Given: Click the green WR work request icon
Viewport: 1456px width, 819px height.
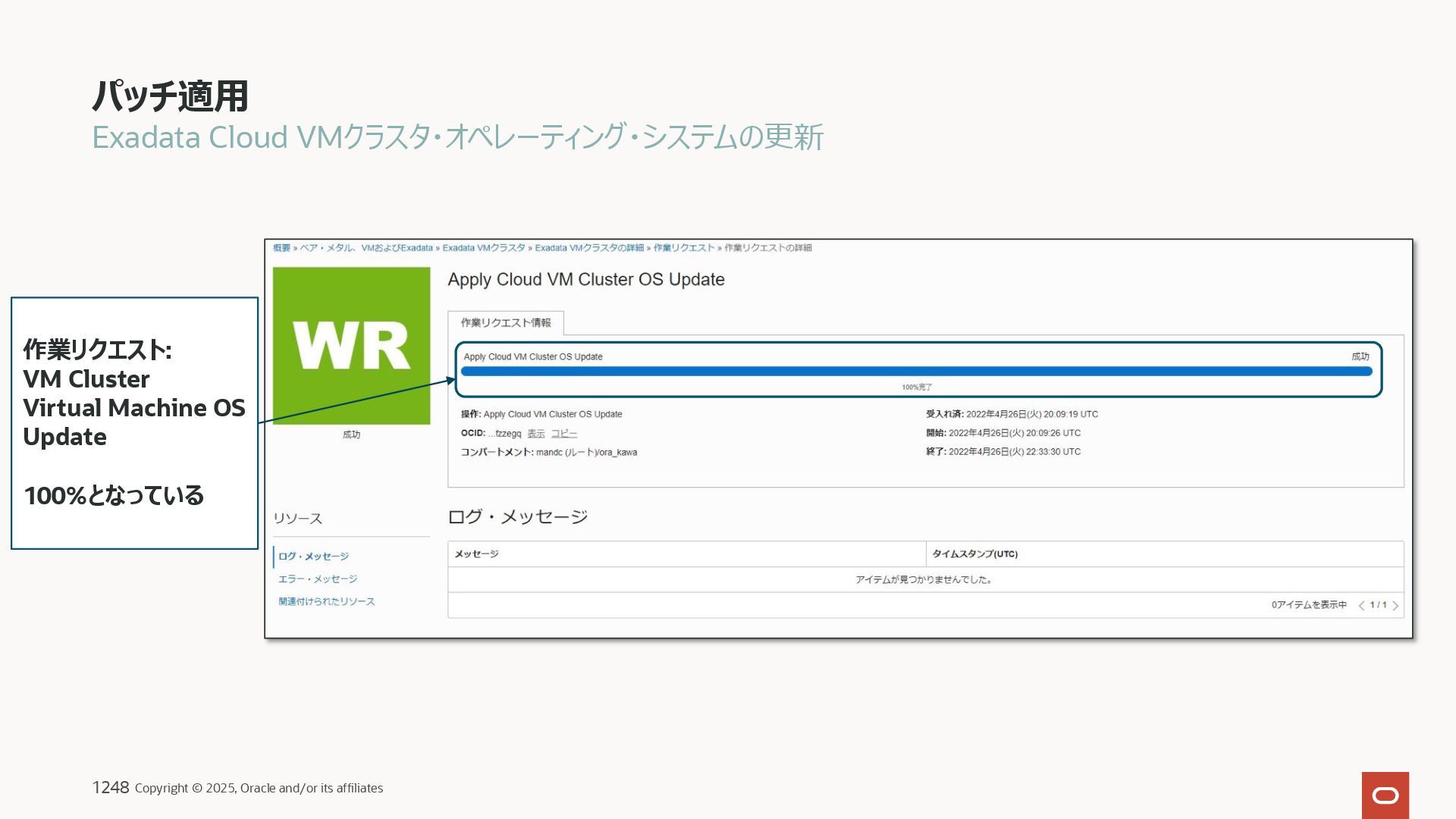Looking at the screenshot, I should [x=351, y=346].
